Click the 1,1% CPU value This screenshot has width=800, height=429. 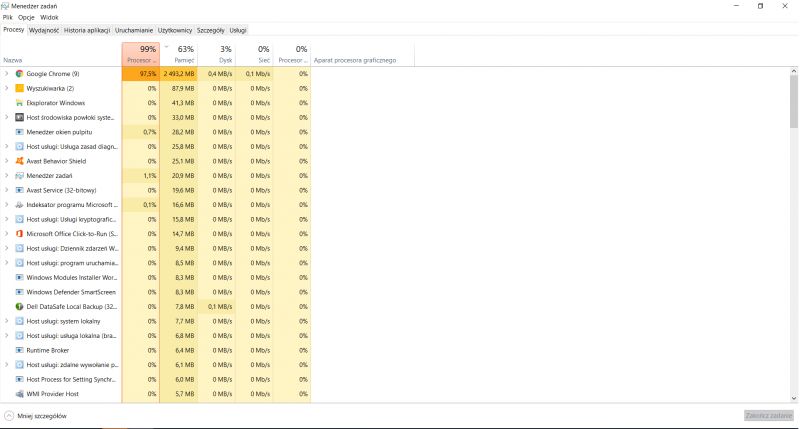[x=149, y=175]
